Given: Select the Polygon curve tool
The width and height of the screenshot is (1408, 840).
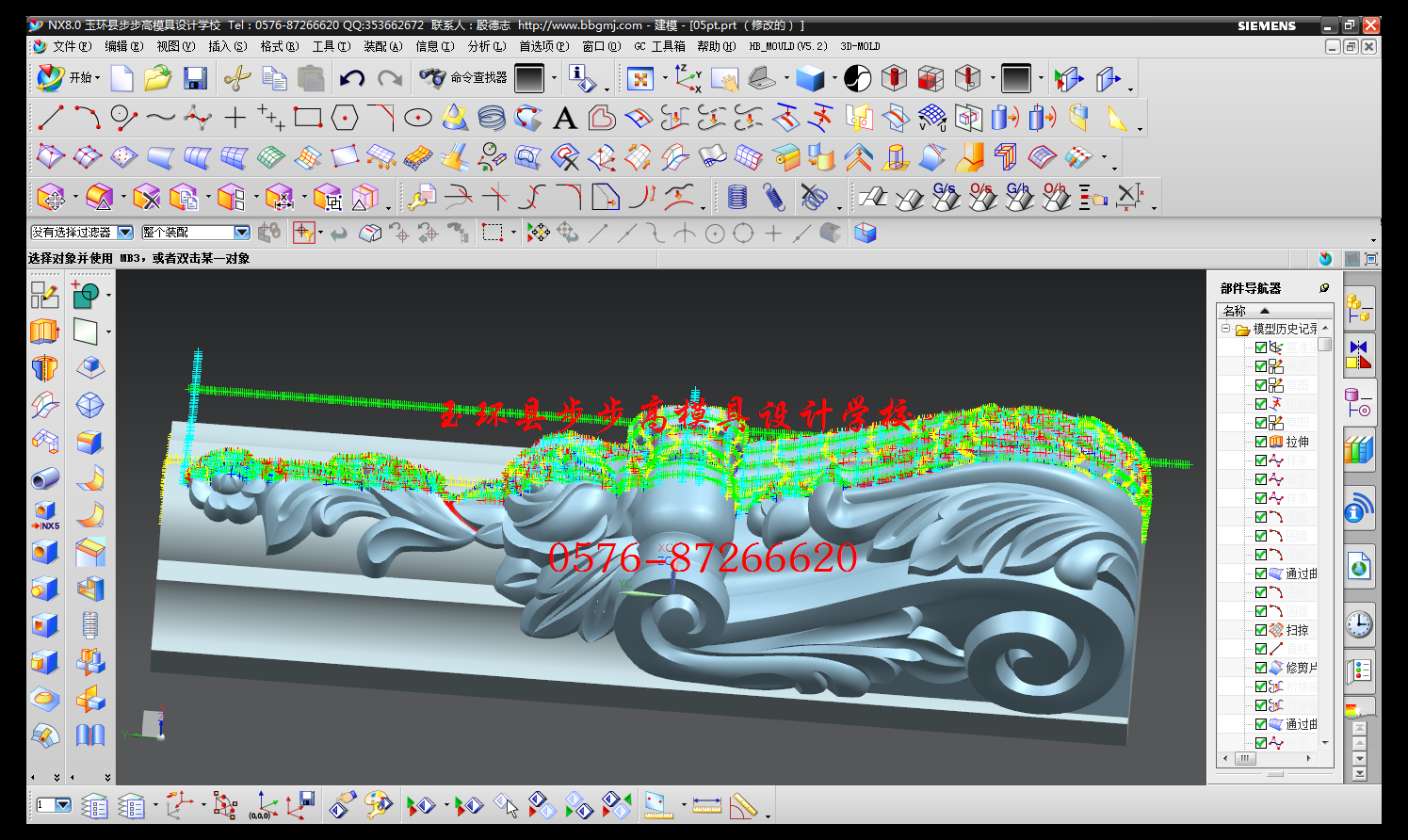Looking at the screenshot, I should (x=345, y=118).
